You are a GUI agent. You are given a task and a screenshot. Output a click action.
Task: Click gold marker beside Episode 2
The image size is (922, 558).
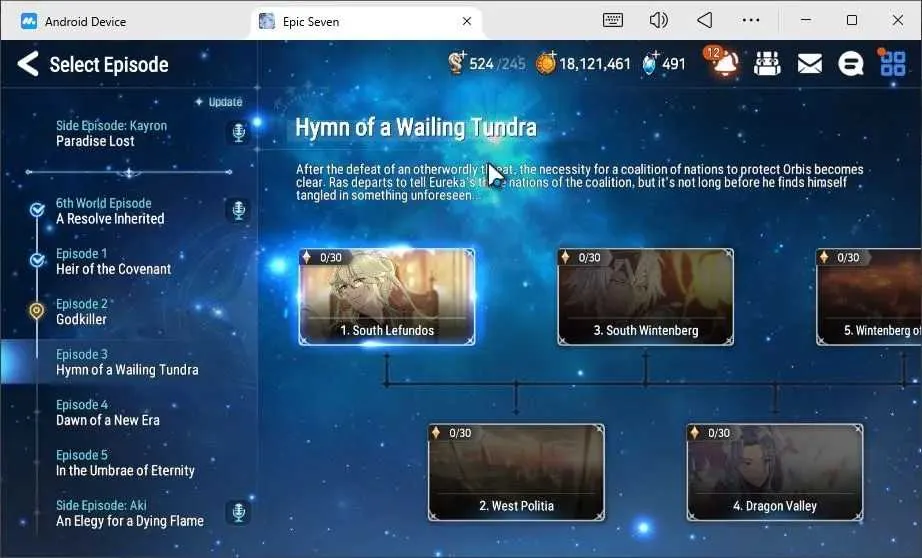36,310
